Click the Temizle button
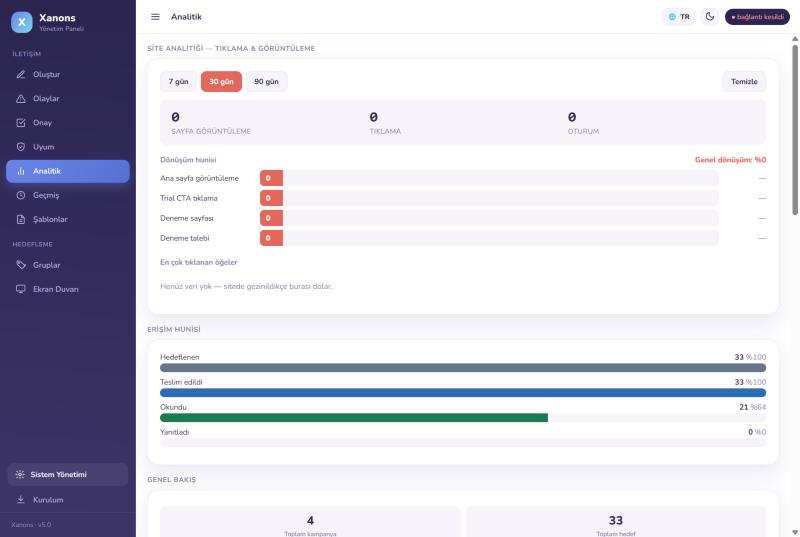Viewport: 800px width, 537px height. 744,82
